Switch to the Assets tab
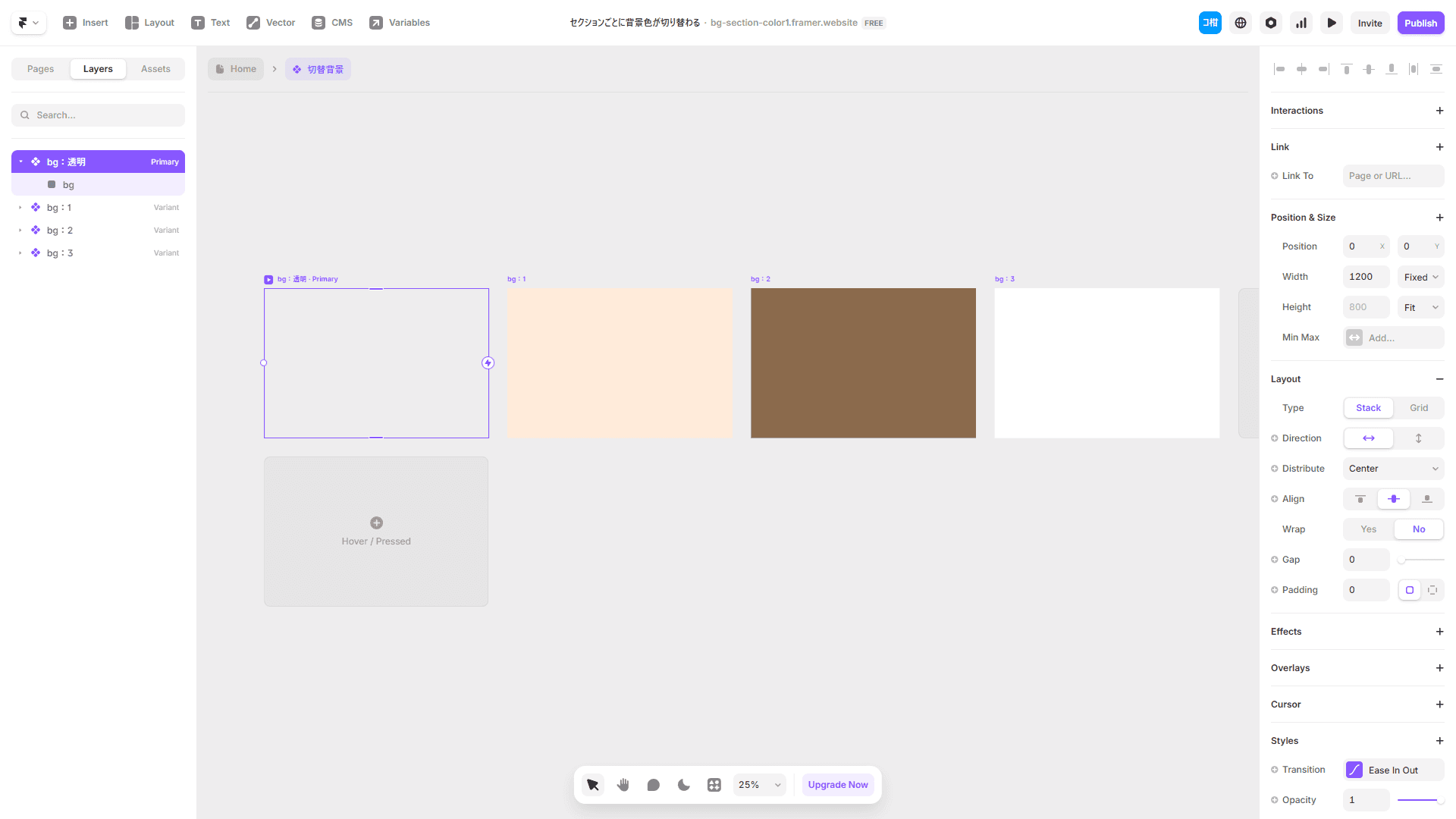Screen dimensions: 1456x819 [x=155, y=69]
